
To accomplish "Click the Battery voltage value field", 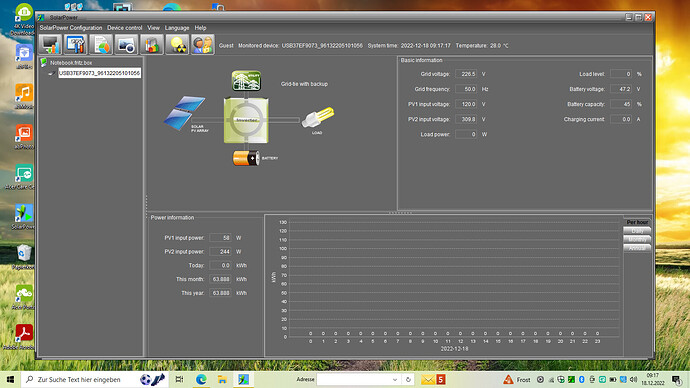I will click(621, 89).
